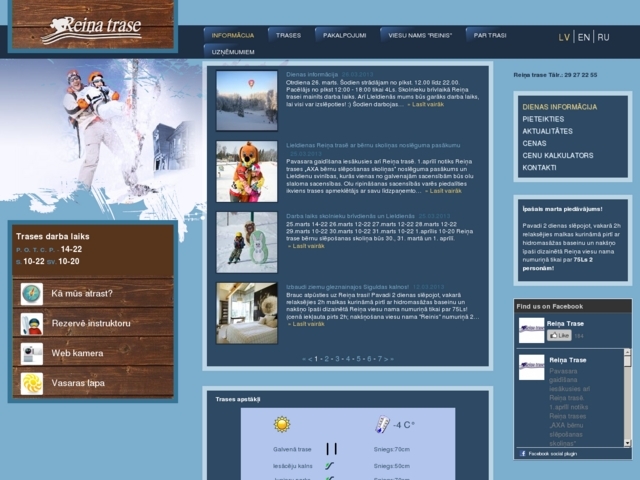Switch language to RU

(603, 37)
